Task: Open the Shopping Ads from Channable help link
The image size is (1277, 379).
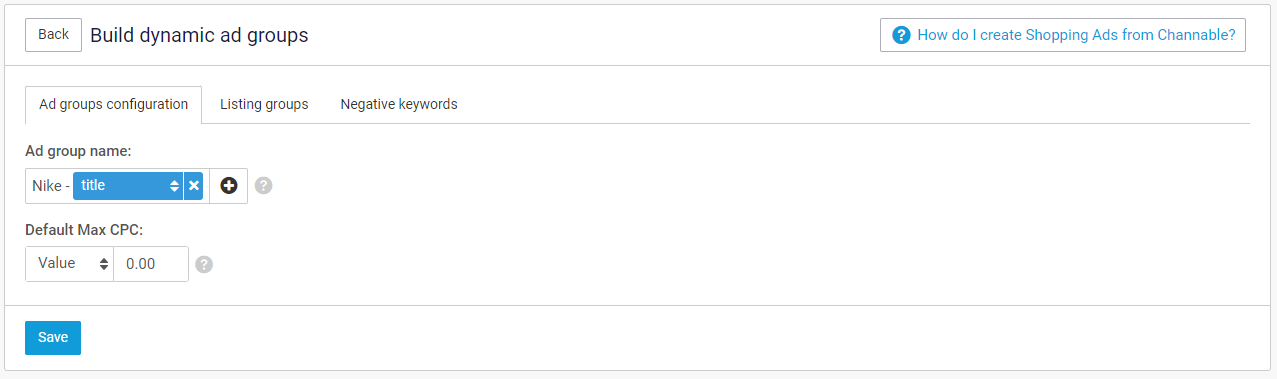Action: [1063, 35]
